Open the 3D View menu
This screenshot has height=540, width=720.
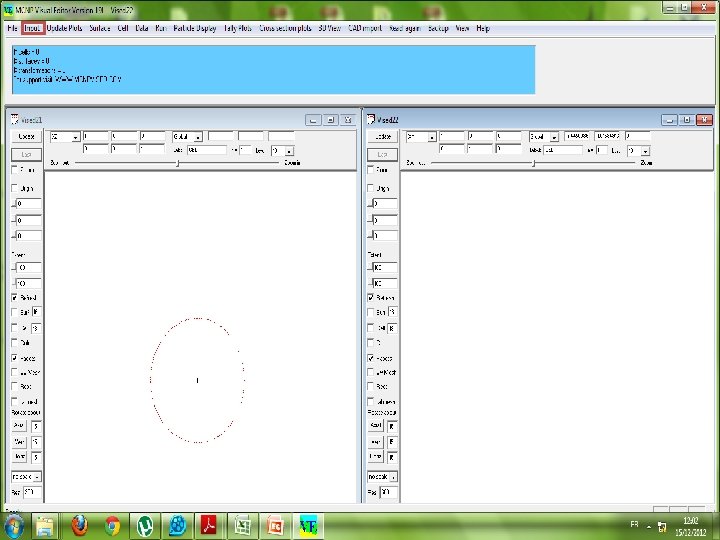[330, 28]
